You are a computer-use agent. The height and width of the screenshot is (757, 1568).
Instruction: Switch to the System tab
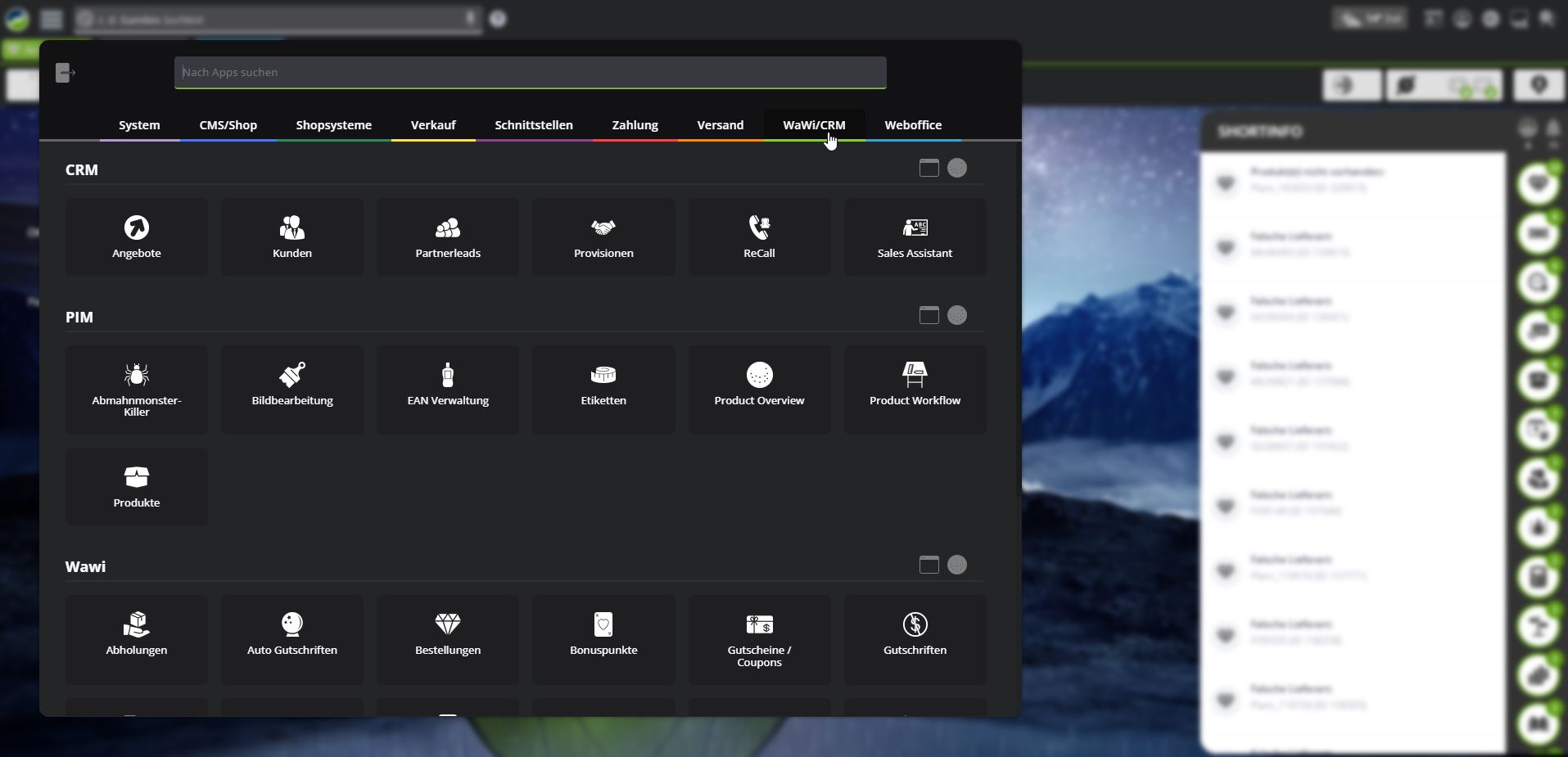(x=139, y=125)
